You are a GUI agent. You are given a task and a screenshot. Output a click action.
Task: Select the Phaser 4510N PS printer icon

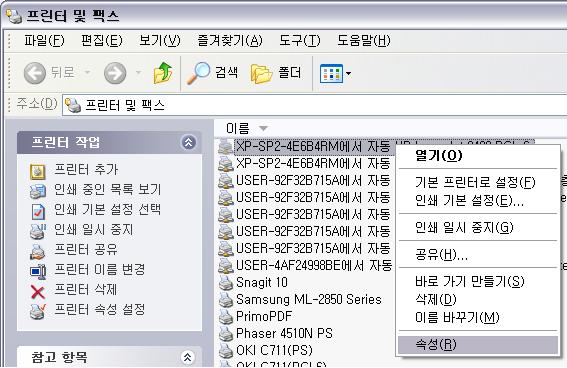point(226,334)
